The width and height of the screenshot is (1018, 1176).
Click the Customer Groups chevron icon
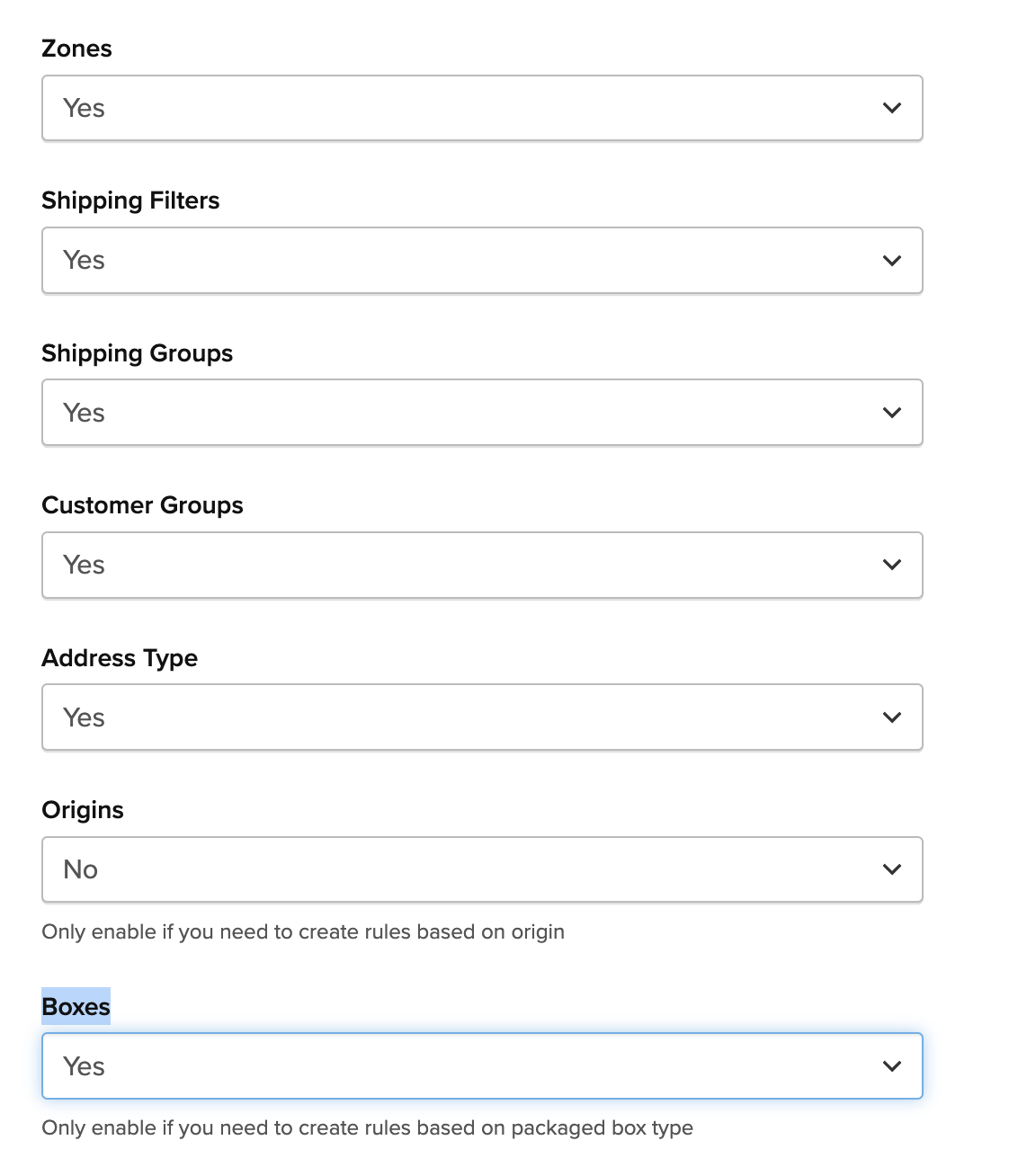[891, 565]
